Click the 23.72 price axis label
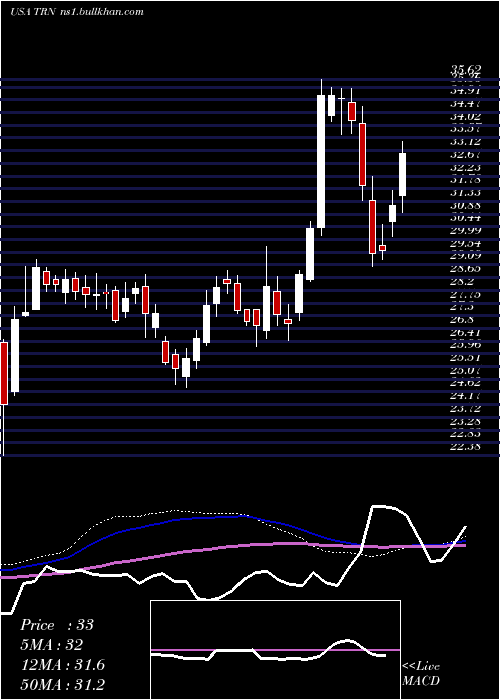The width and height of the screenshot is (500, 700). tap(466, 408)
